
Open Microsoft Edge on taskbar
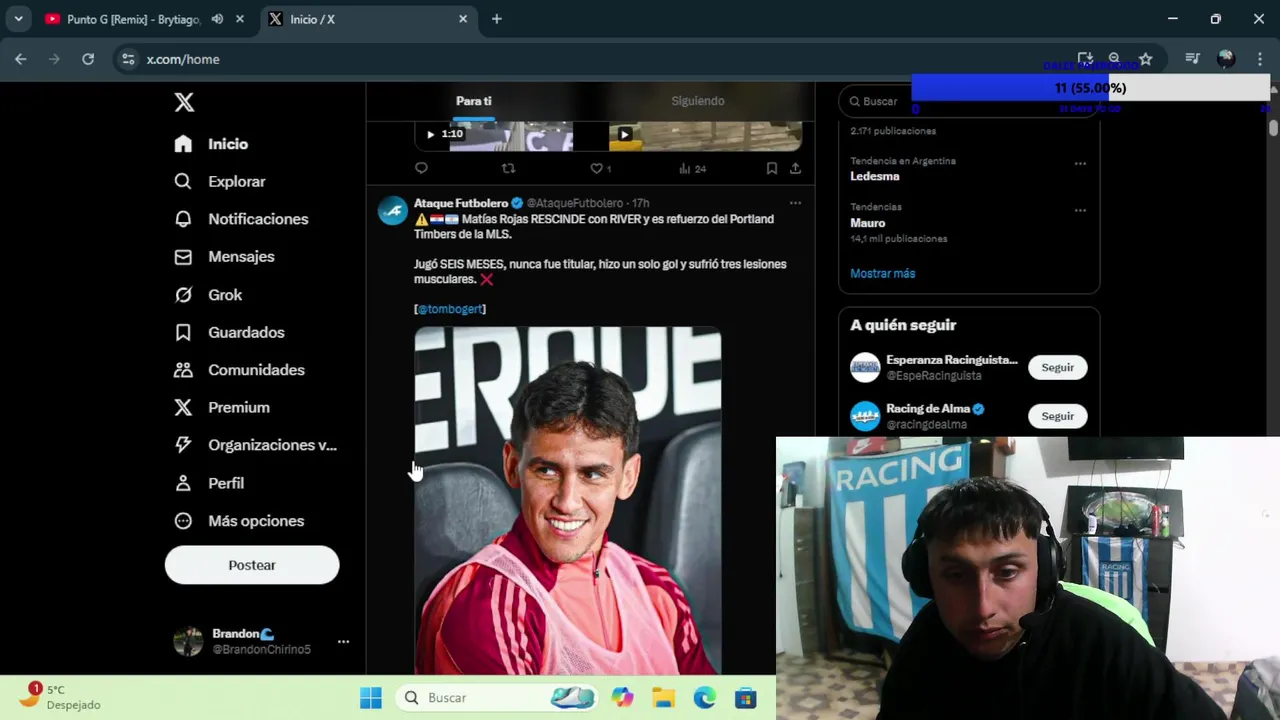[x=705, y=698]
